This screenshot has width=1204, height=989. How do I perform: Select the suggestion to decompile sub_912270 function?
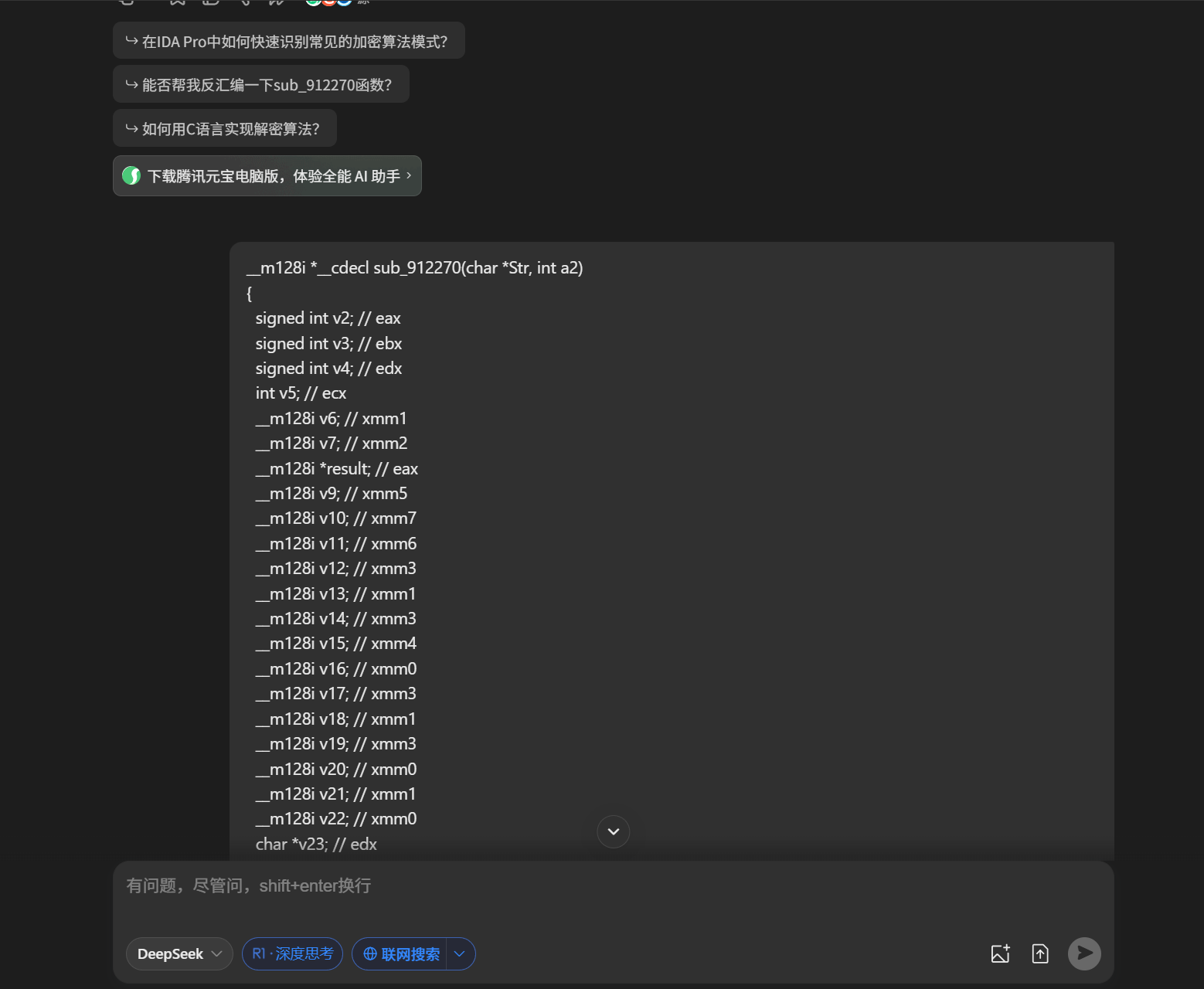pos(267,85)
